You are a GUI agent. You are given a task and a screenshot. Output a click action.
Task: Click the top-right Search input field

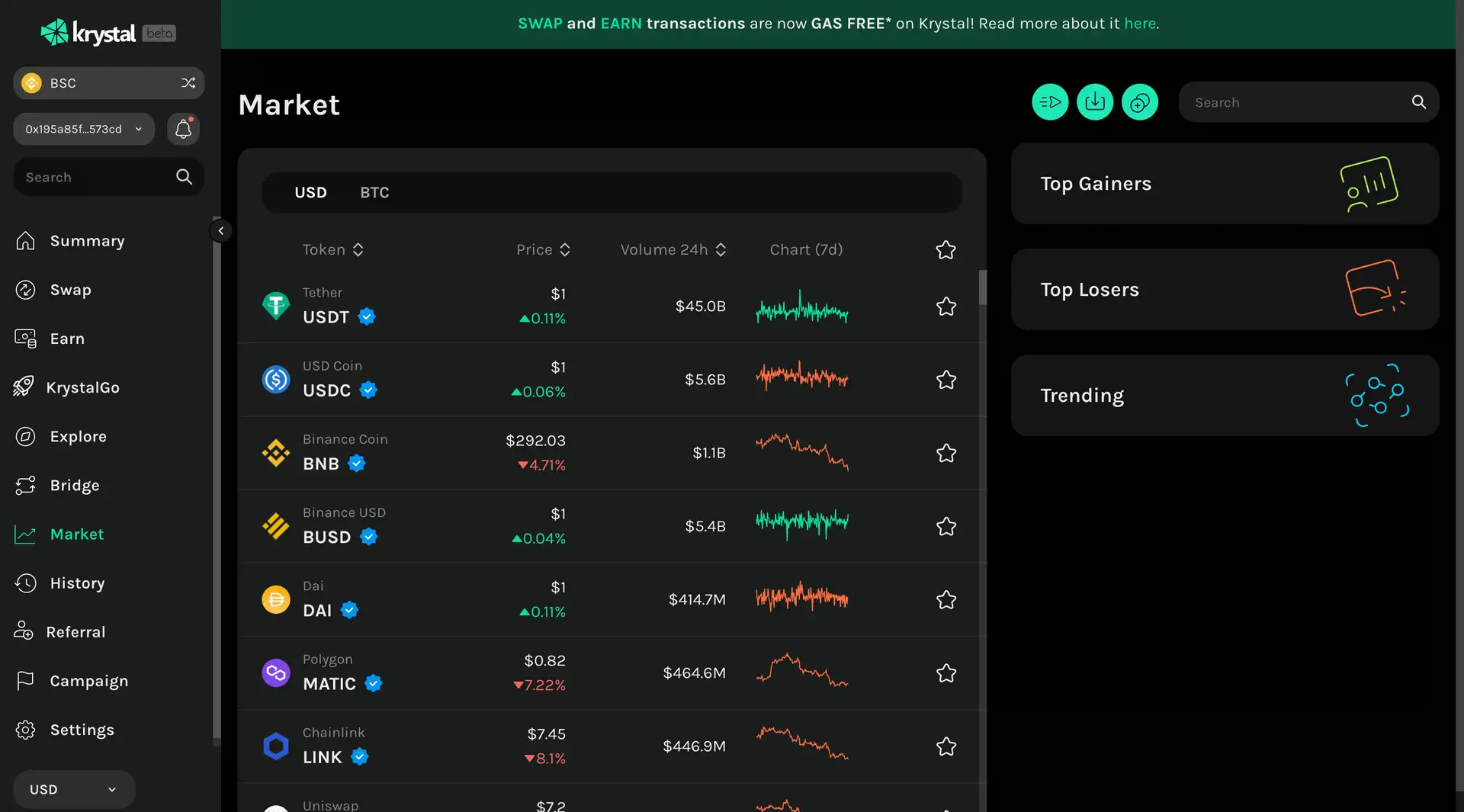point(1296,102)
